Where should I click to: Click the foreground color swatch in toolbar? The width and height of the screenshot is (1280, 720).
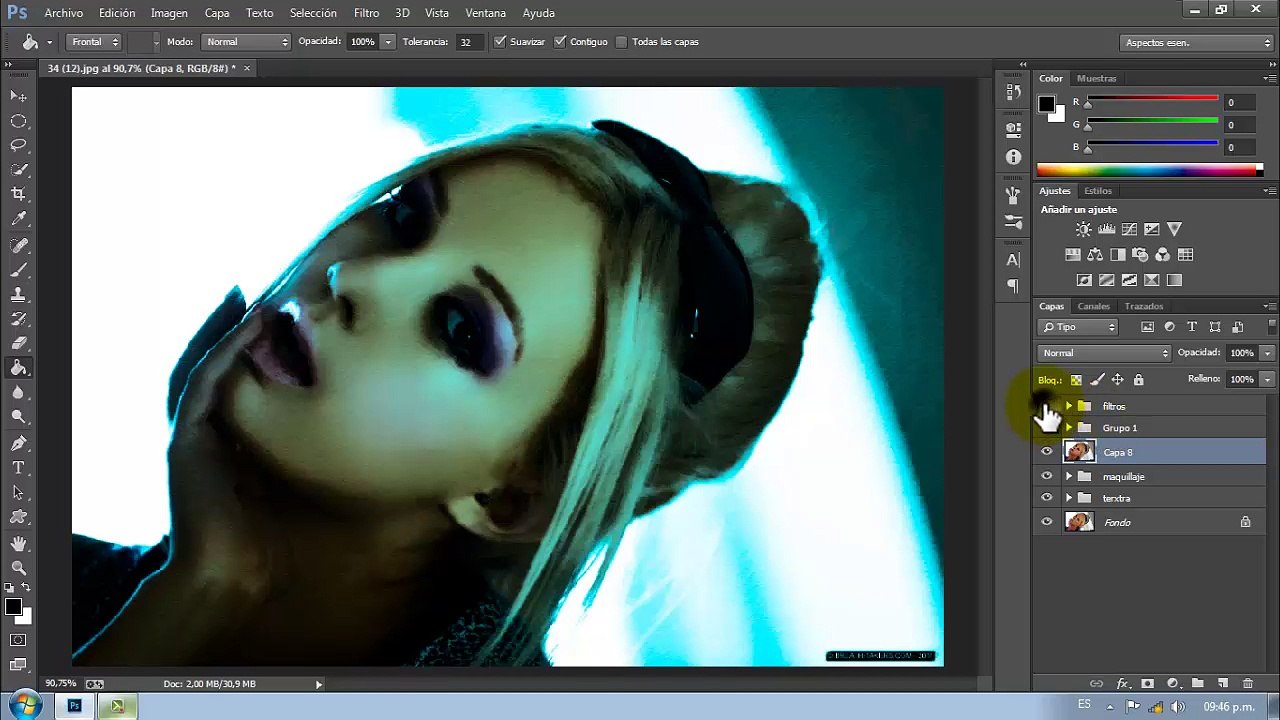point(13,607)
